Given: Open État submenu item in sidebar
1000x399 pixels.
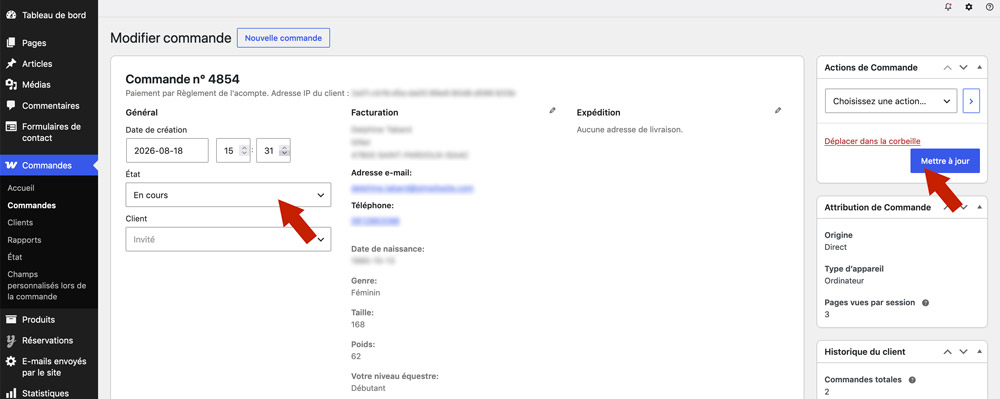Looking at the screenshot, I should tap(15, 258).
